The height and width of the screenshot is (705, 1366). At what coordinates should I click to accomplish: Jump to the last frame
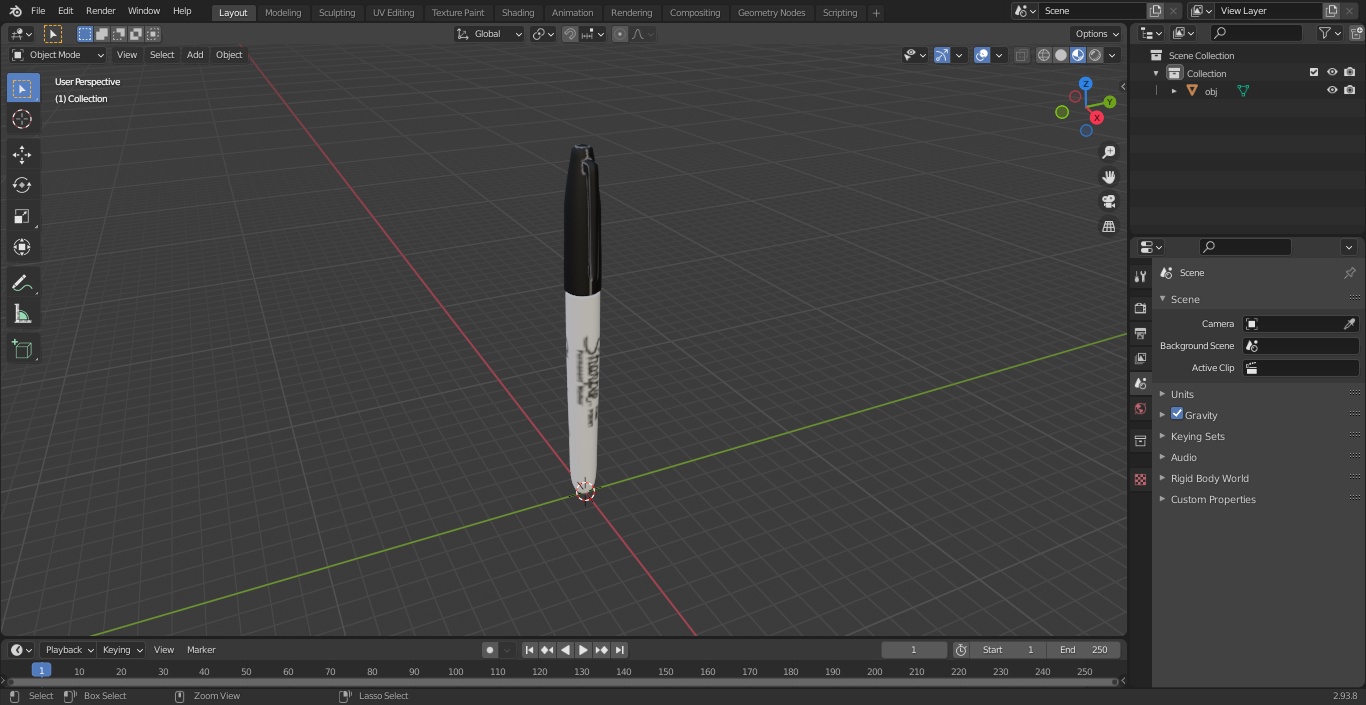click(x=619, y=650)
